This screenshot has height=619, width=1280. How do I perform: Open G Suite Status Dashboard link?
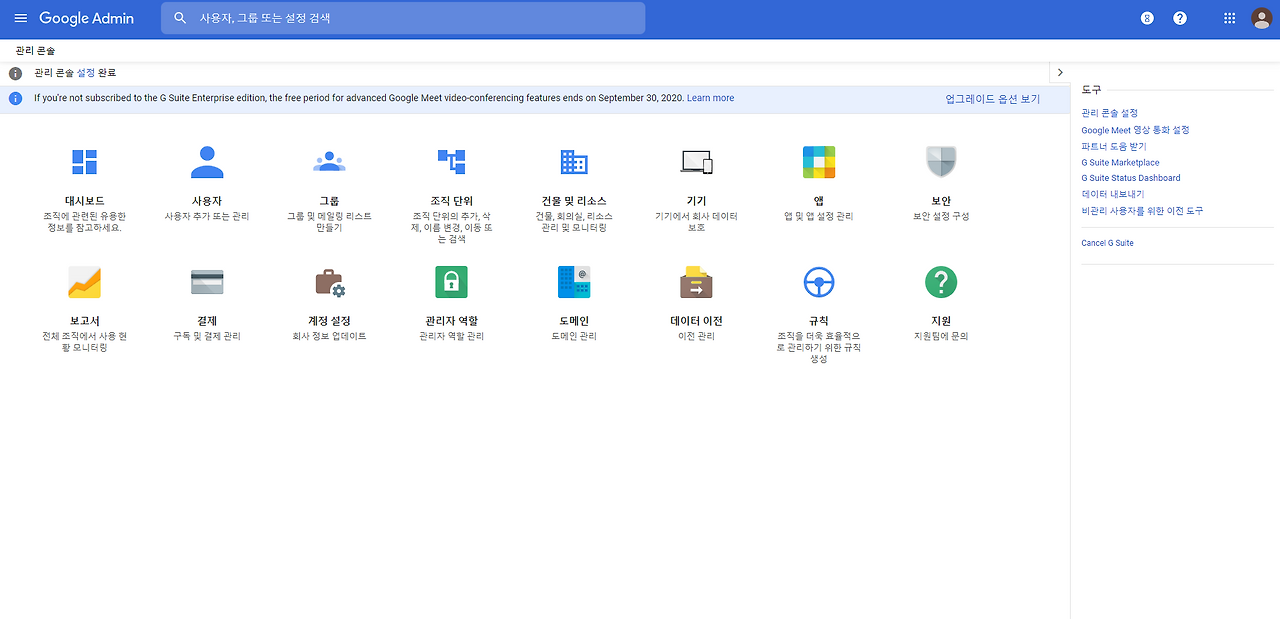click(x=1130, y=178)
